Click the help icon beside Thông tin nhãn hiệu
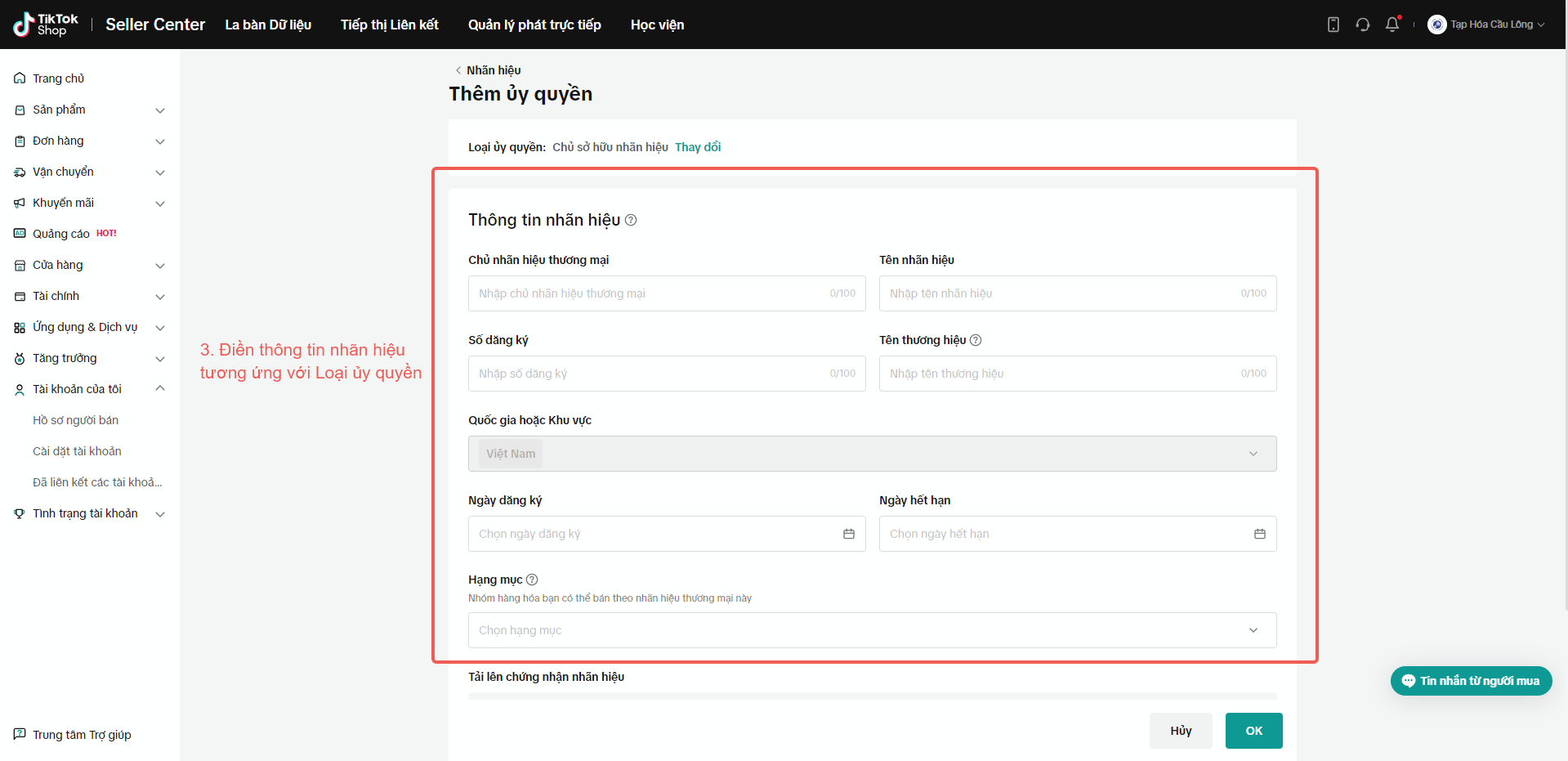The height and width of the screenshot is (761, 1568). pyautogui.click(x=631, y=220)
